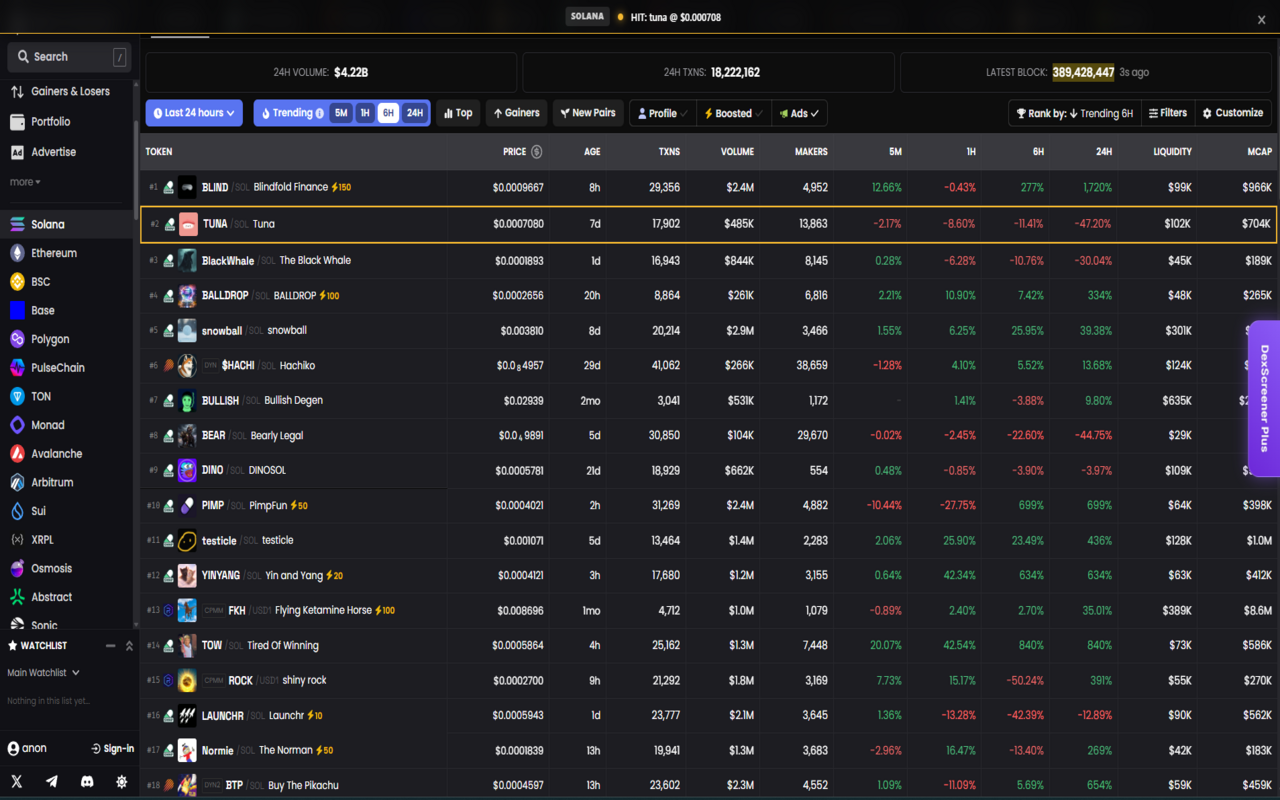Open the Customize options
This screenshot has height=800, width=1280.
(x=1233, y=113)
